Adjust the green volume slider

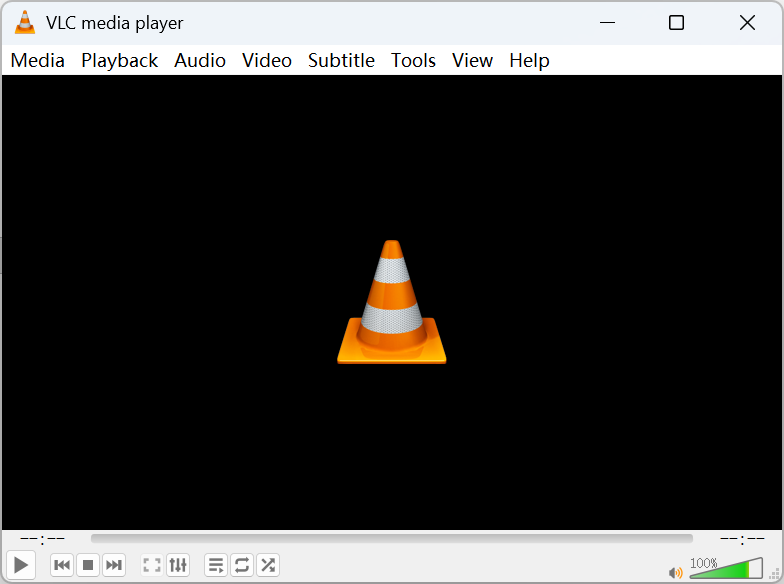coord(726,568)
